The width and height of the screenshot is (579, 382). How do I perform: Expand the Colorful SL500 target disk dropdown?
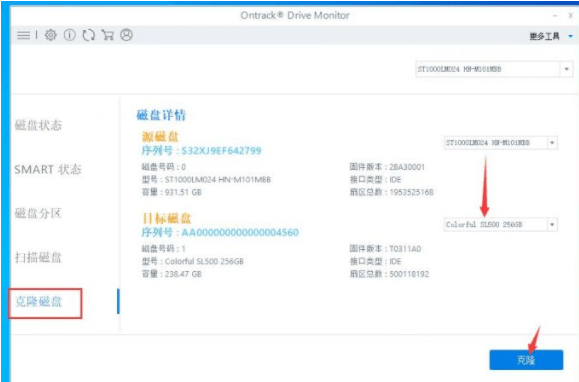(501, 224)
